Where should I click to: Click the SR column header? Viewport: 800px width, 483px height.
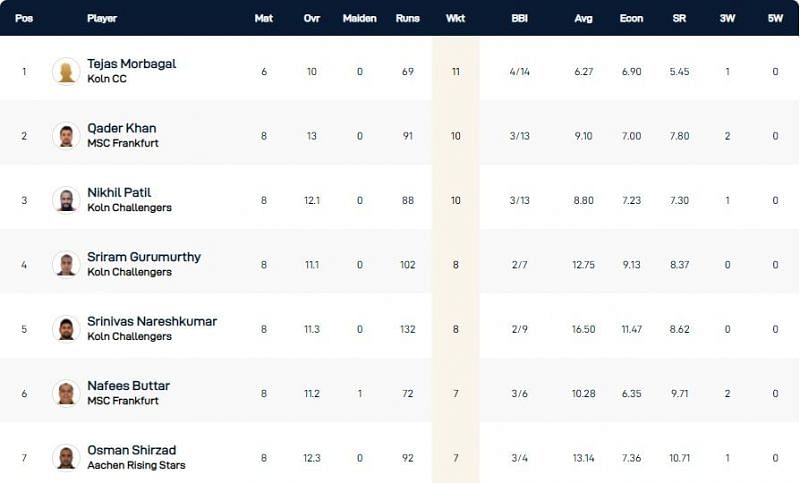point(678,18)
